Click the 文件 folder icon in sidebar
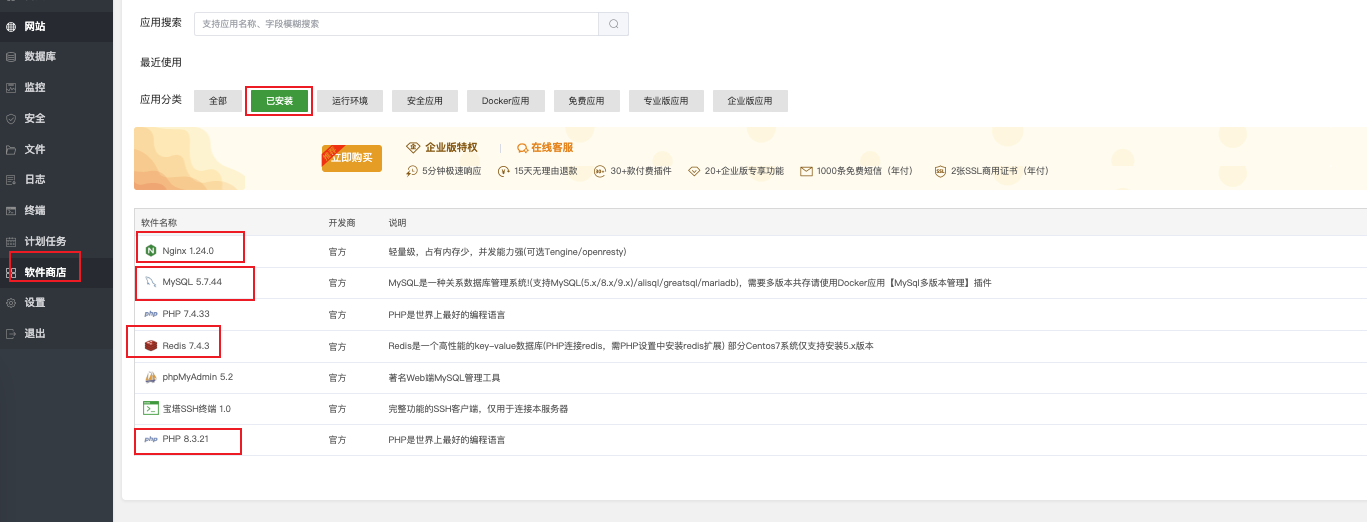The height and width of the screenshot is (522, 1367). pos(11,149)
